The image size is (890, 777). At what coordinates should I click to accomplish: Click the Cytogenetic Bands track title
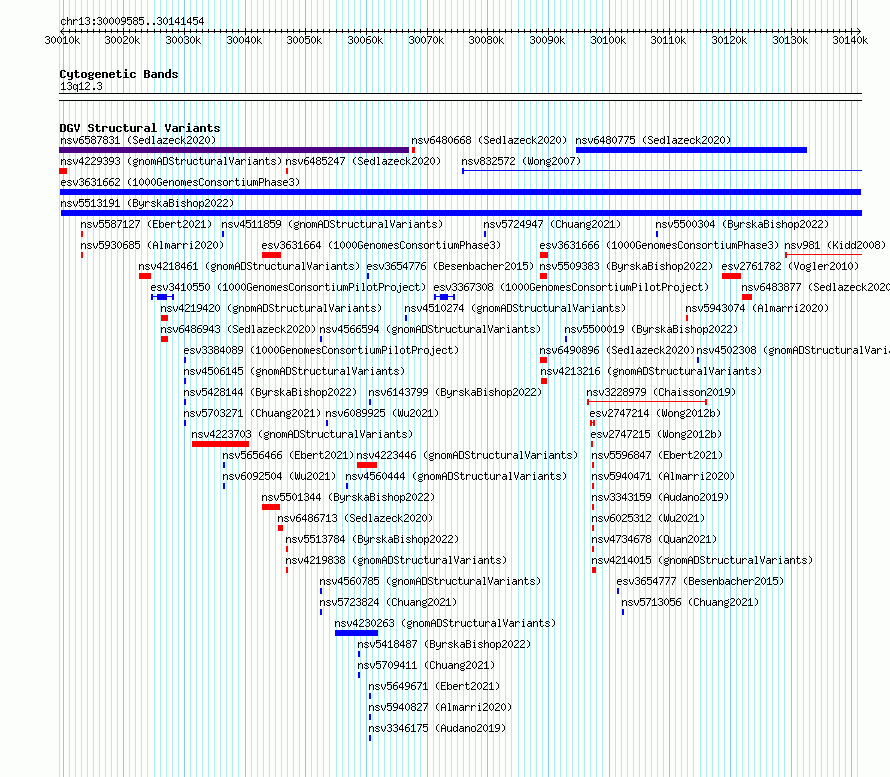click(119, 74)
